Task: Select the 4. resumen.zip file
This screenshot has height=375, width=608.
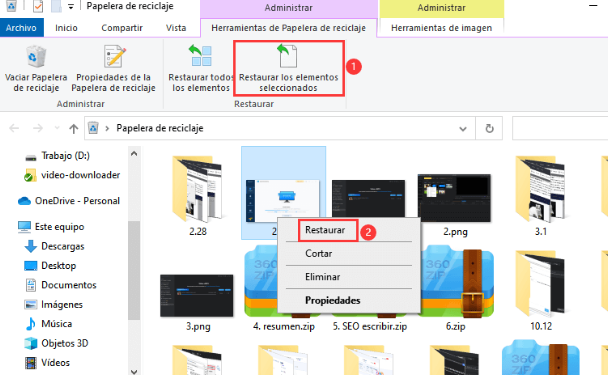Action: [x=284, y=326]
